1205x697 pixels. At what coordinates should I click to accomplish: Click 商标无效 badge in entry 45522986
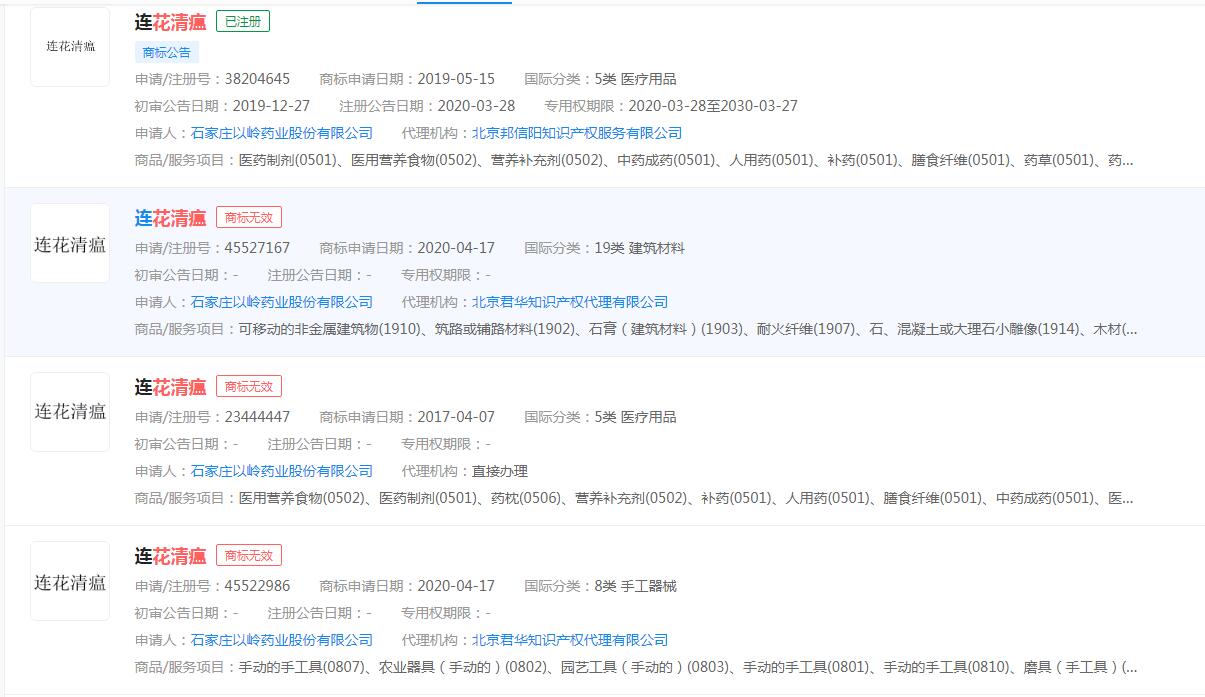click(x=249, y=555)
